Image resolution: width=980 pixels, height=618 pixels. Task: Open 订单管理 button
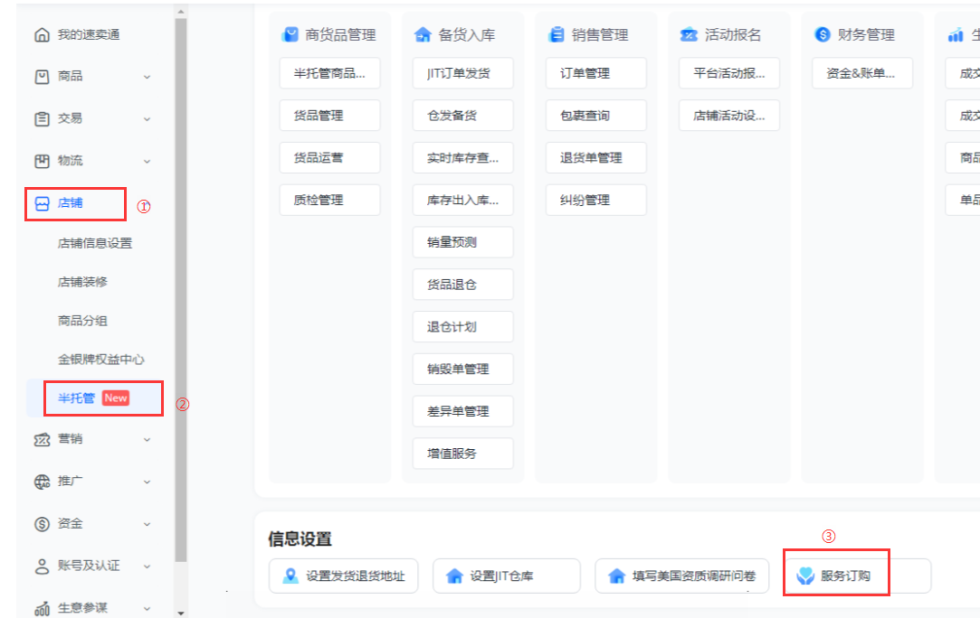click(x=596, y=73)
